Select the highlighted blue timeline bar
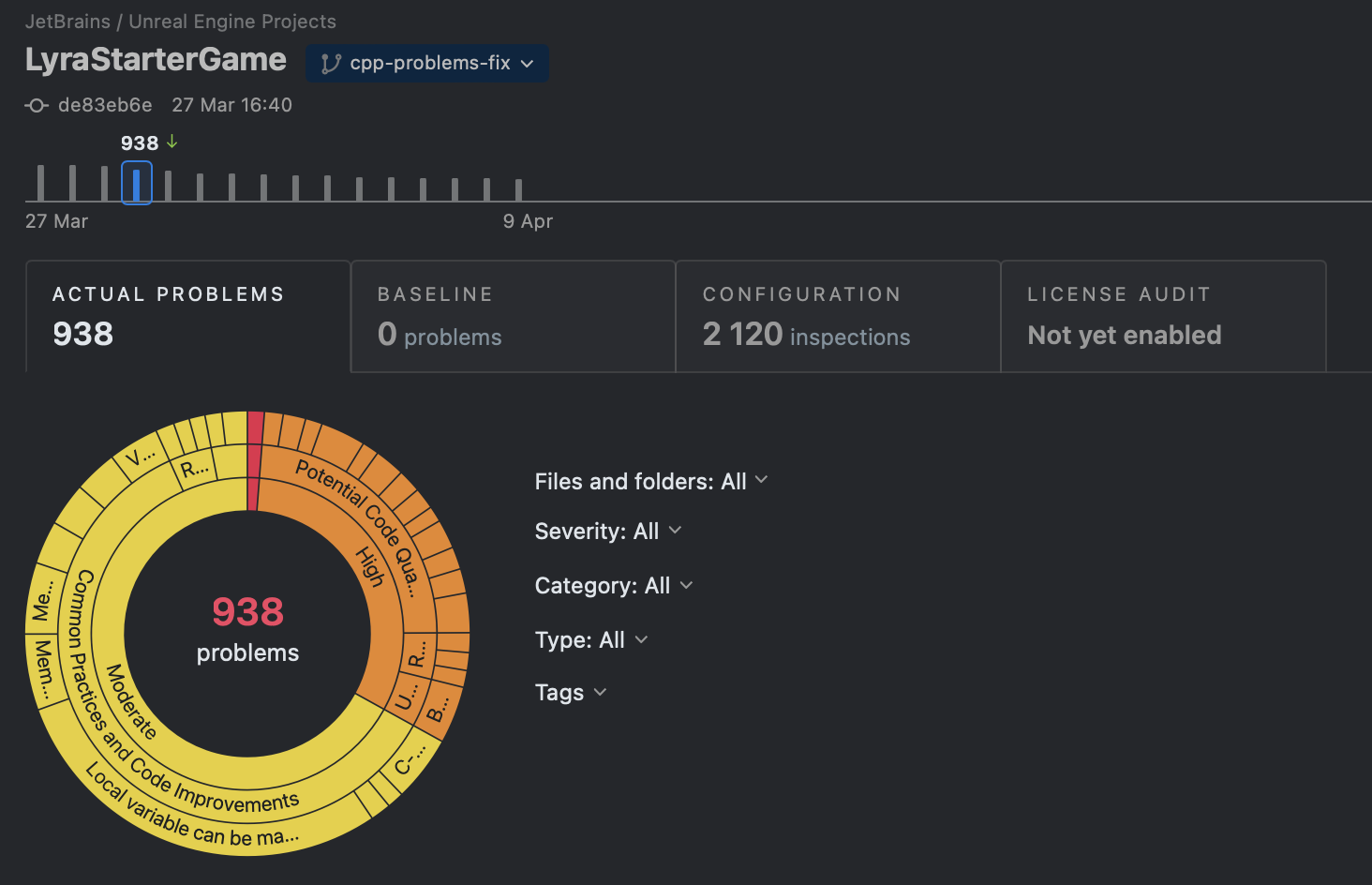 (x=137, y=183)
